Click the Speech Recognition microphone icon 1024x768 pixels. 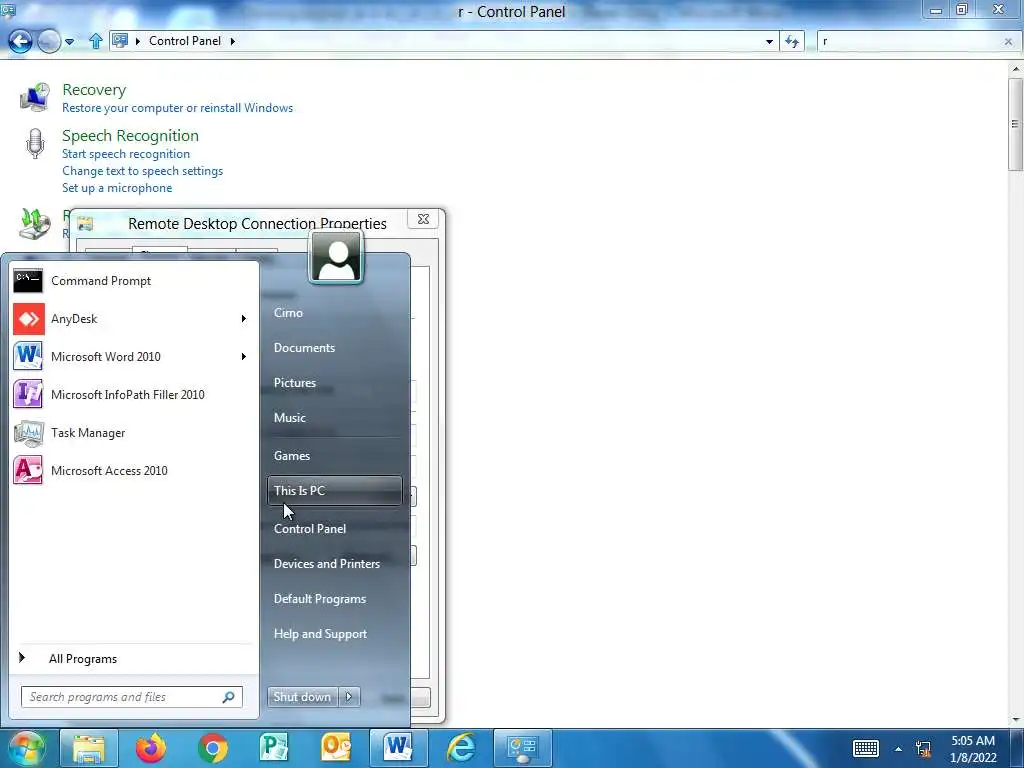pyautogui.click(x=35, y=144)
